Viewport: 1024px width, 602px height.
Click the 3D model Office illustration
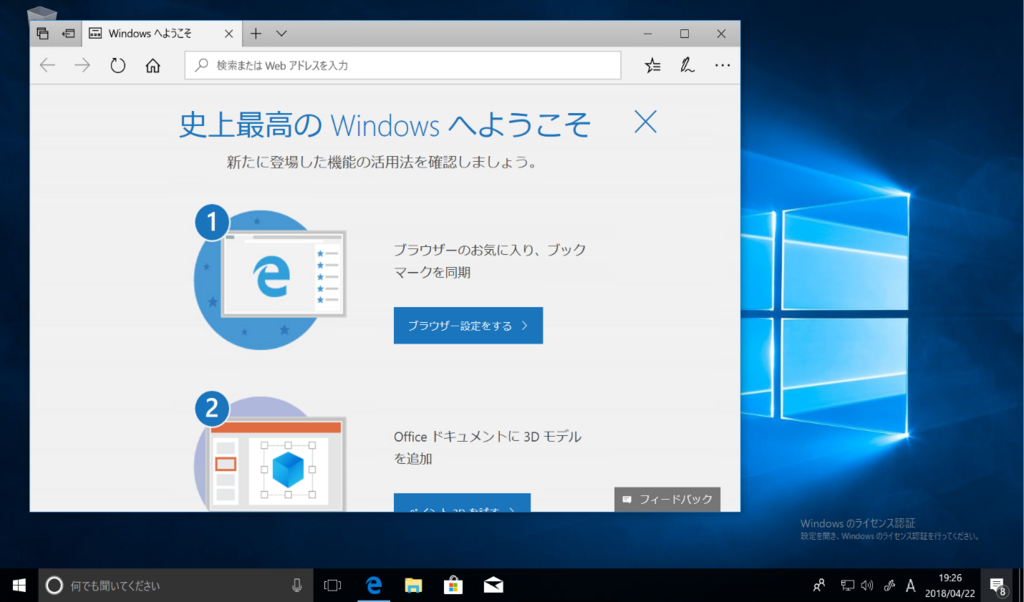pos(270,451)
